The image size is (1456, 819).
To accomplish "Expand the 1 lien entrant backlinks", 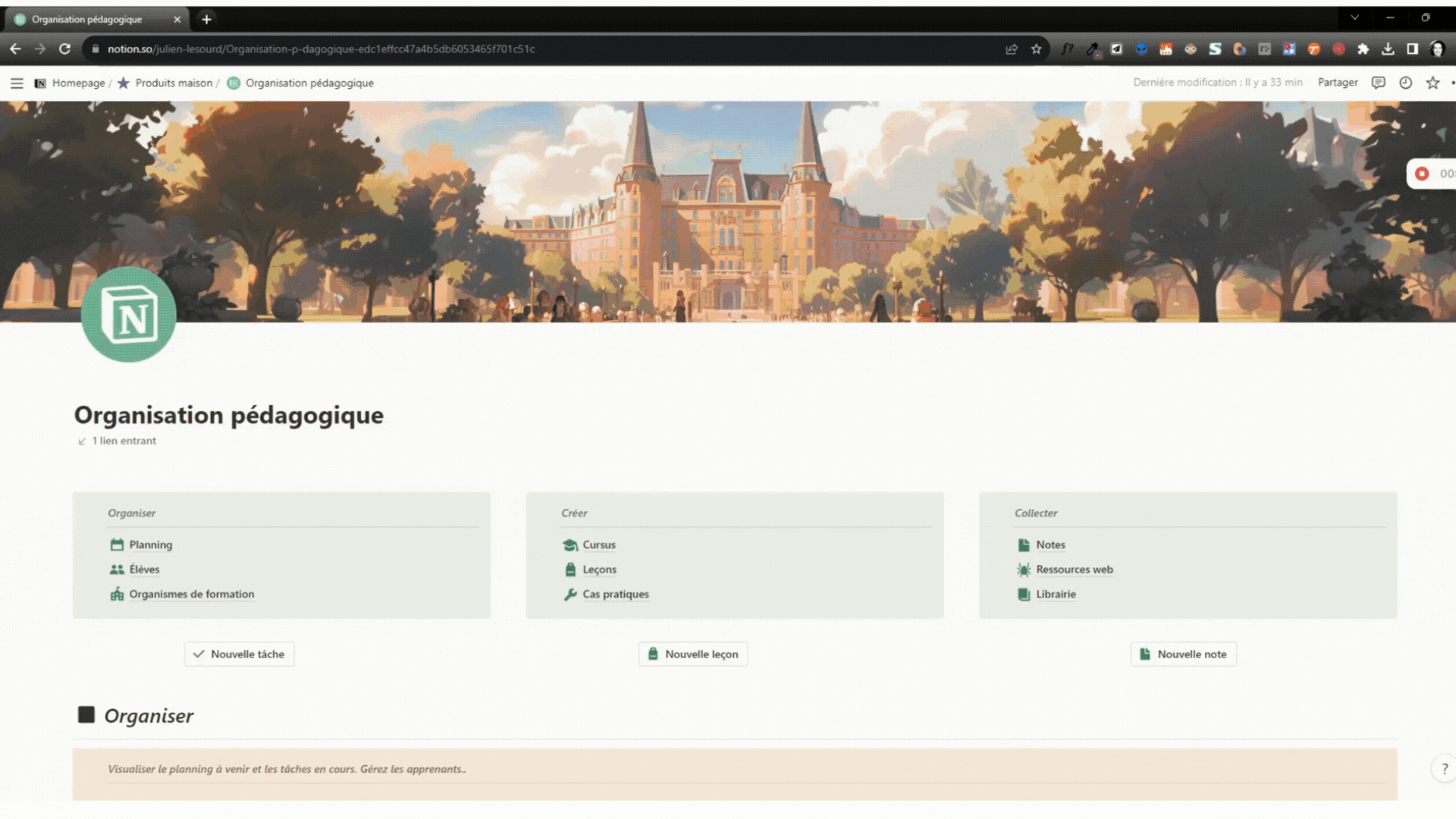I will click(124, 441).
